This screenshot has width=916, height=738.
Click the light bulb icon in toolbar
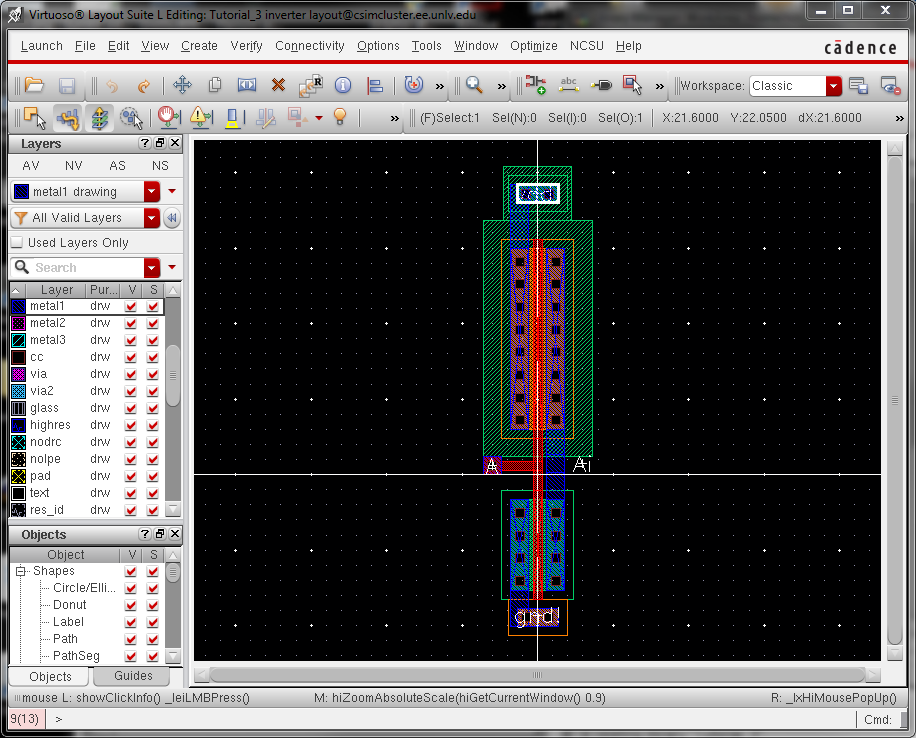[340, 118]
